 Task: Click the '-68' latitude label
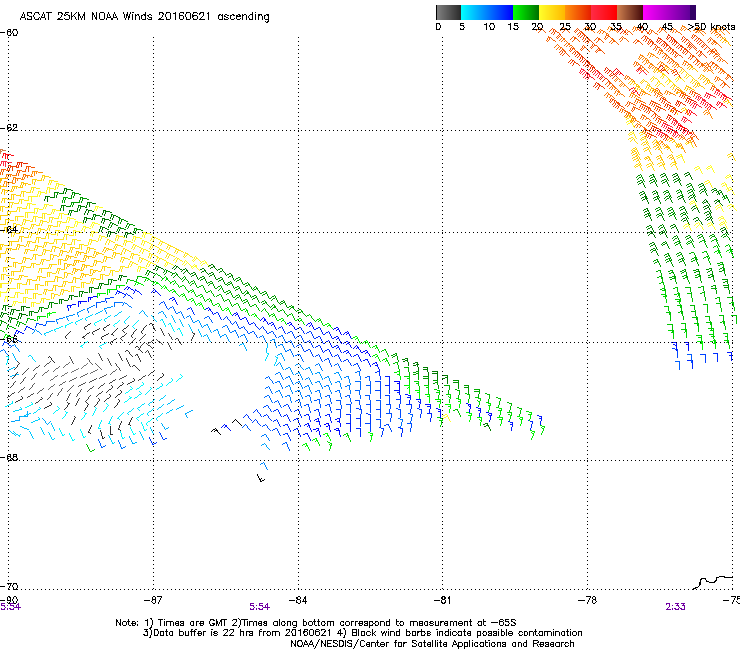point(9,458)
